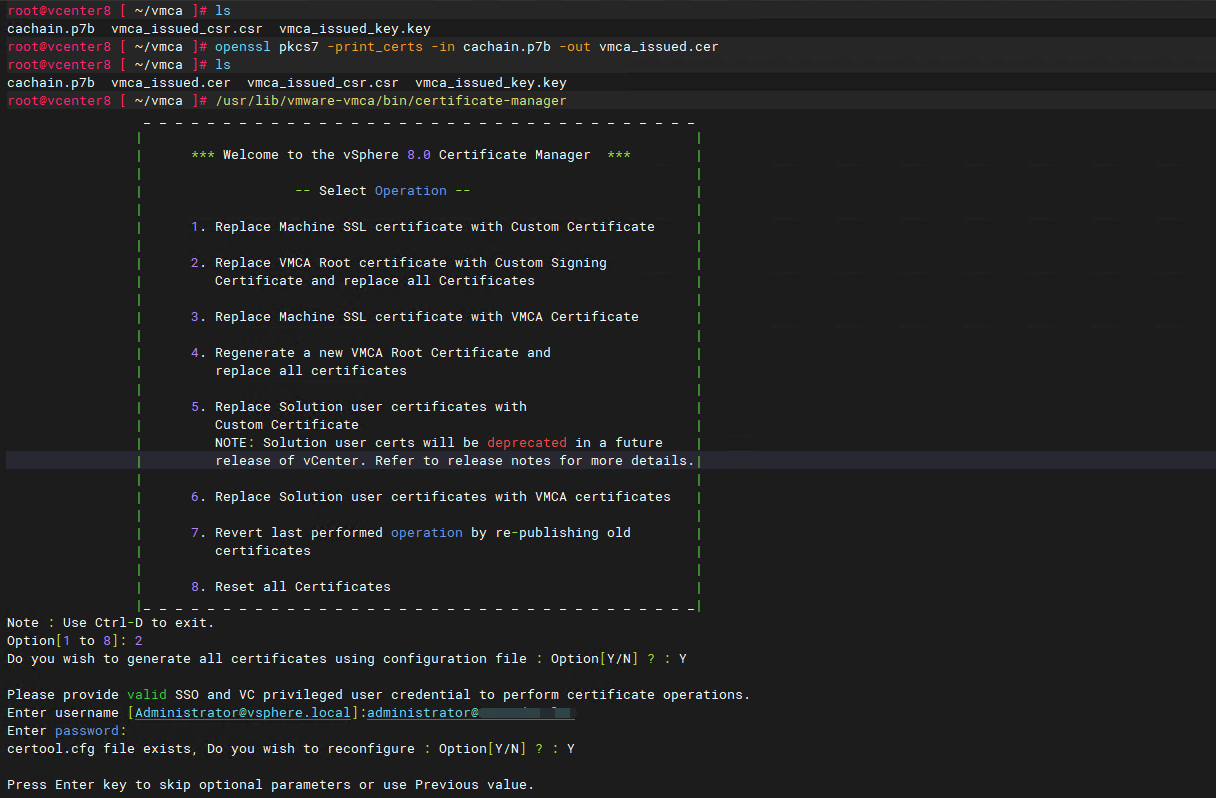Viewport: 1216px width, 798px height.
Task: Click 'vmca_issued.cer' in the second ls output
Action: coord(171,83)
